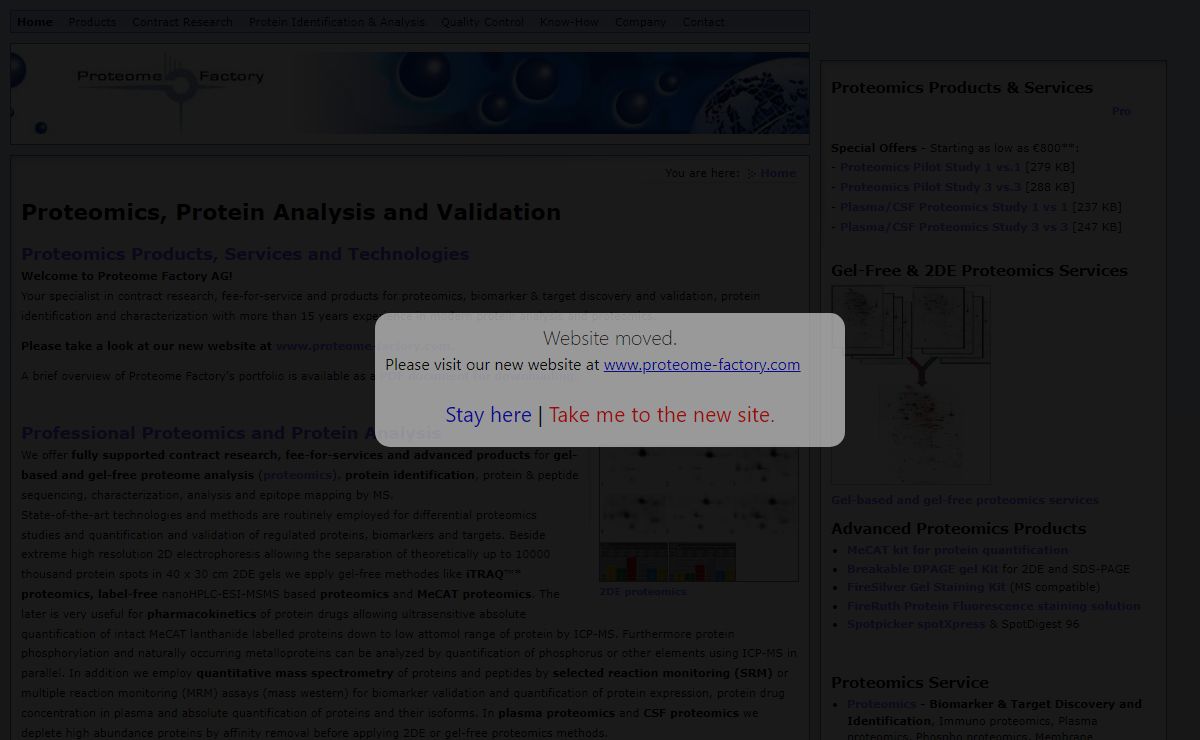Image resolution: width=1200 pixels, height=740 pixels.
Task: Click the 2DE gel services thumbnail image
Action: coord(911,386)
